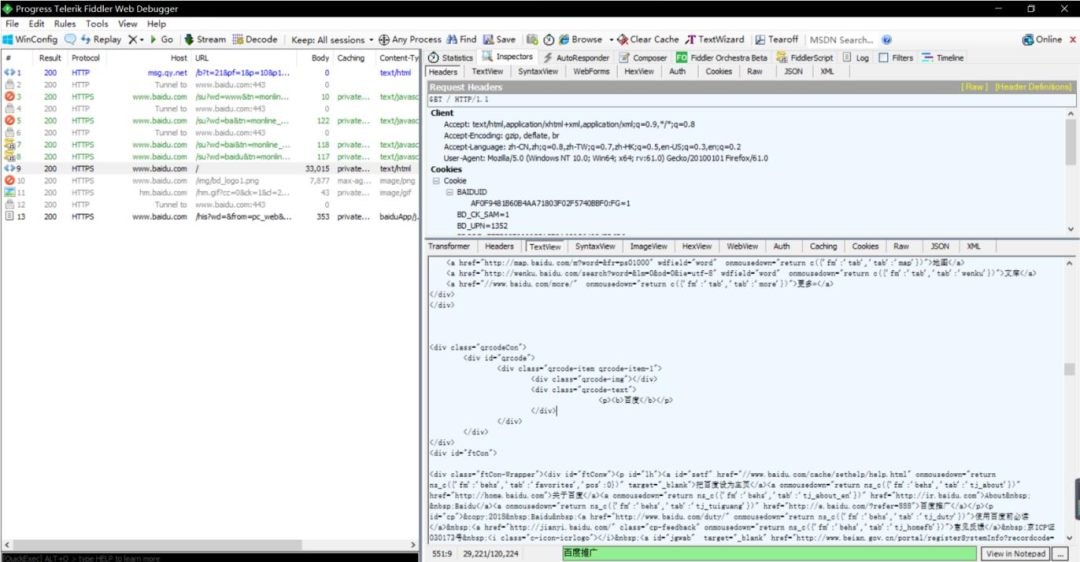Screen dimensions: 1080x562
Task: Click the Header Definitions link
Action: tap(1033, 87)
